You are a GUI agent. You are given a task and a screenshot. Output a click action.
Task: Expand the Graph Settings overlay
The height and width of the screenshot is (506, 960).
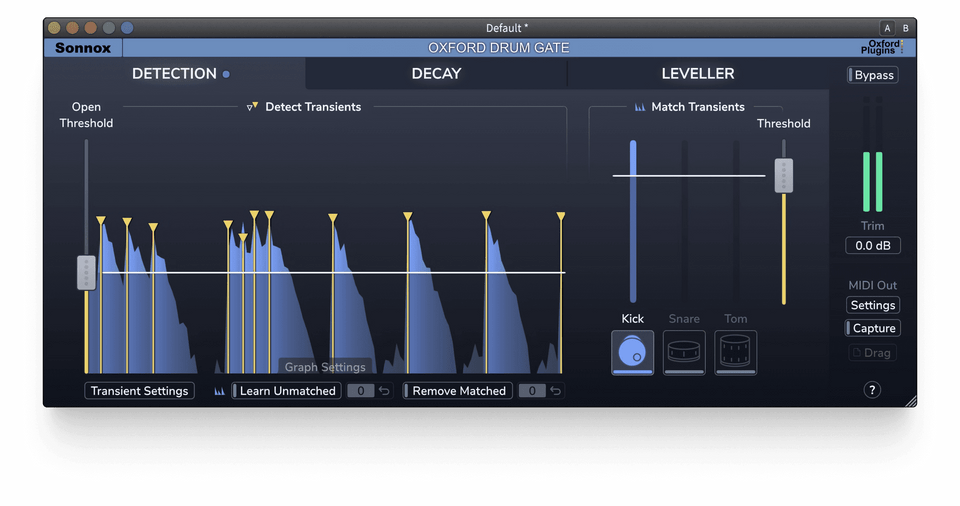click(x=325, y=367)
